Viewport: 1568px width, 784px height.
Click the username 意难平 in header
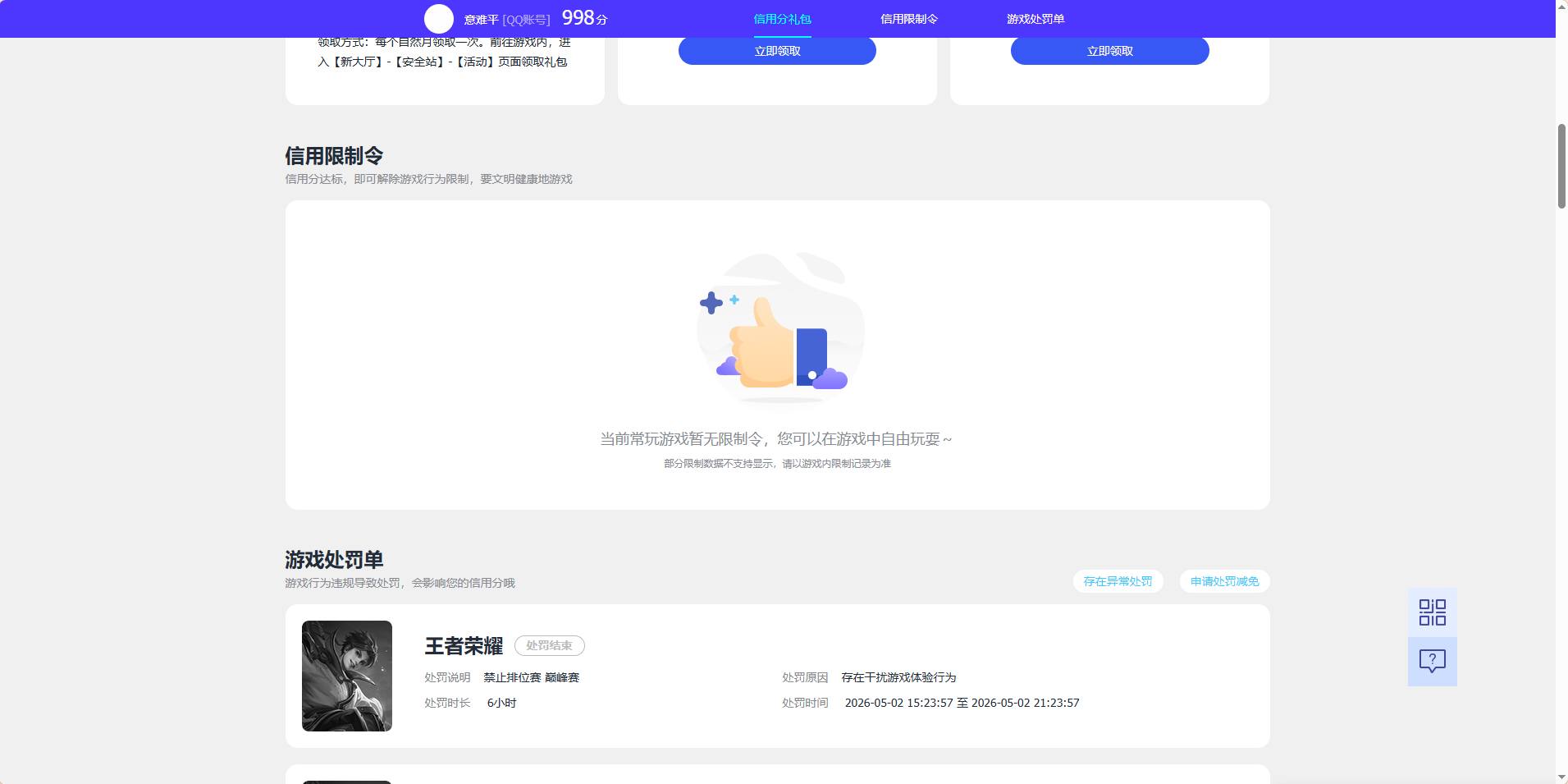(481, 20)
